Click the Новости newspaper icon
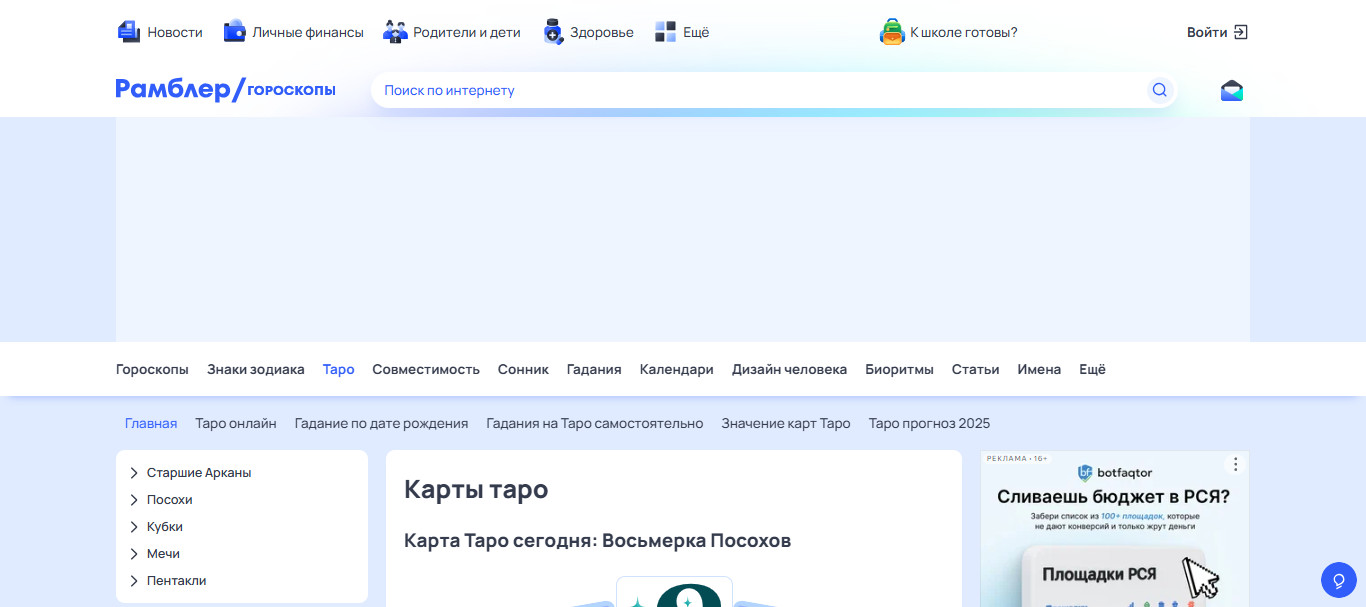Screen dimensions: 1366x607 128,32
